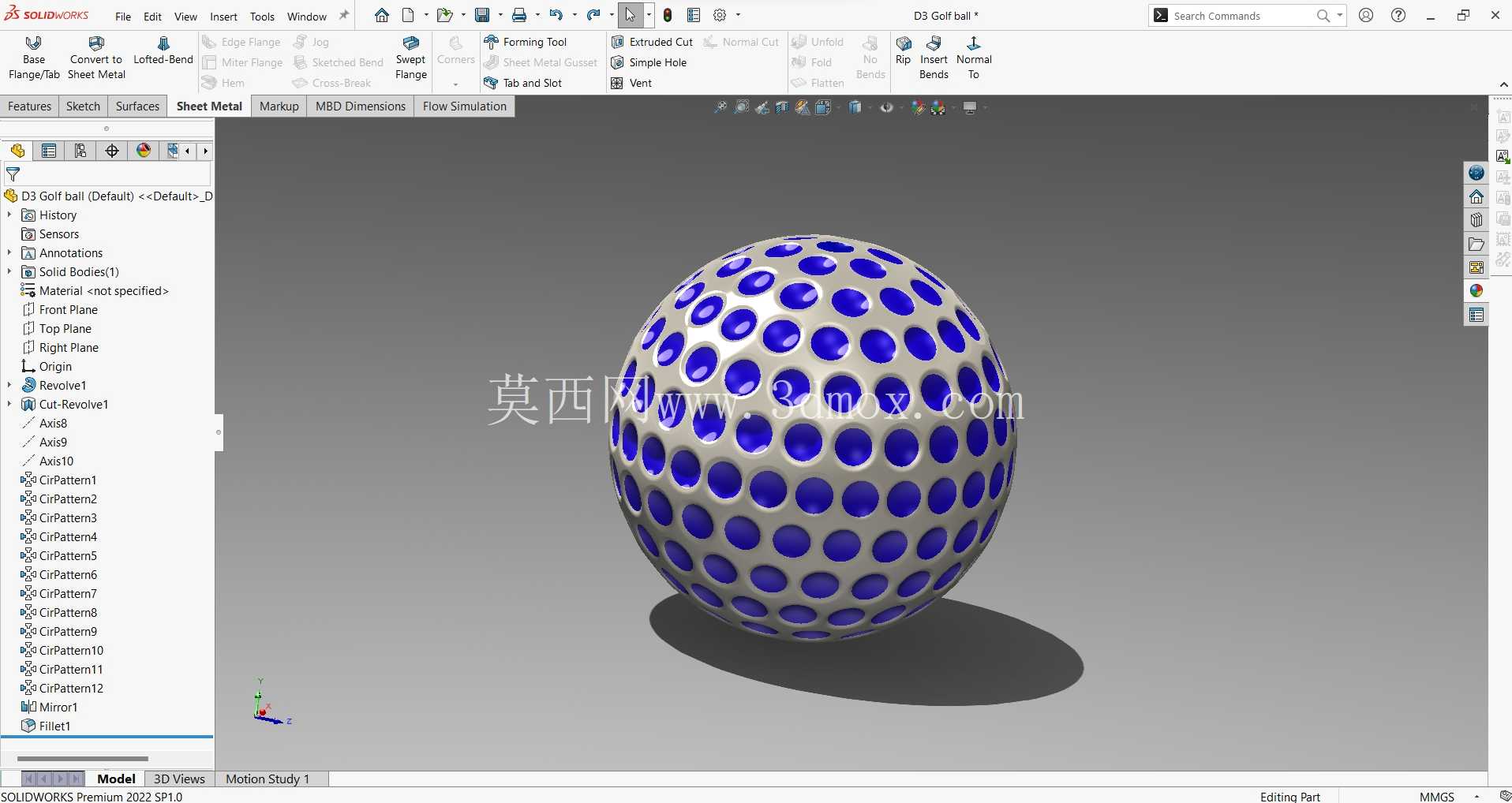Activate the Extruded Cut tool
The image size is (1512, 803).
[653, 42]
